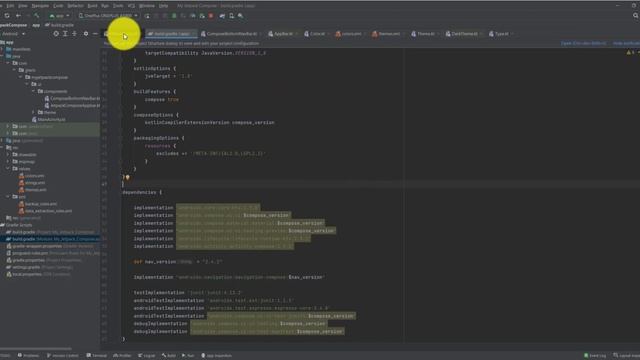Open the OnePlus device selector dropdown
The height and width of the screenshot is (360, 640).
(x=109, y=16)
